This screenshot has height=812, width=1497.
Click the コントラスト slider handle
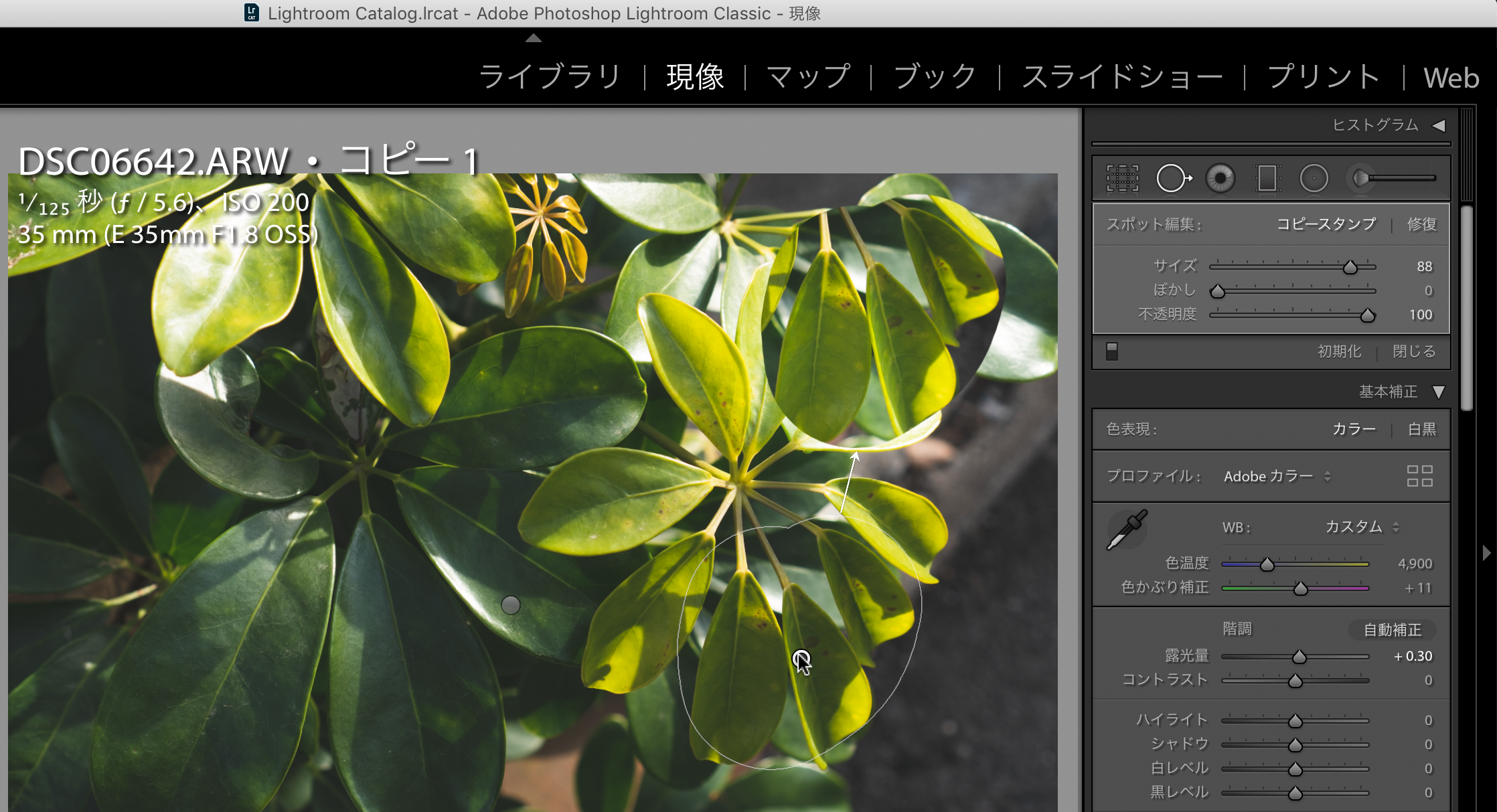[x=1295, y=681]
